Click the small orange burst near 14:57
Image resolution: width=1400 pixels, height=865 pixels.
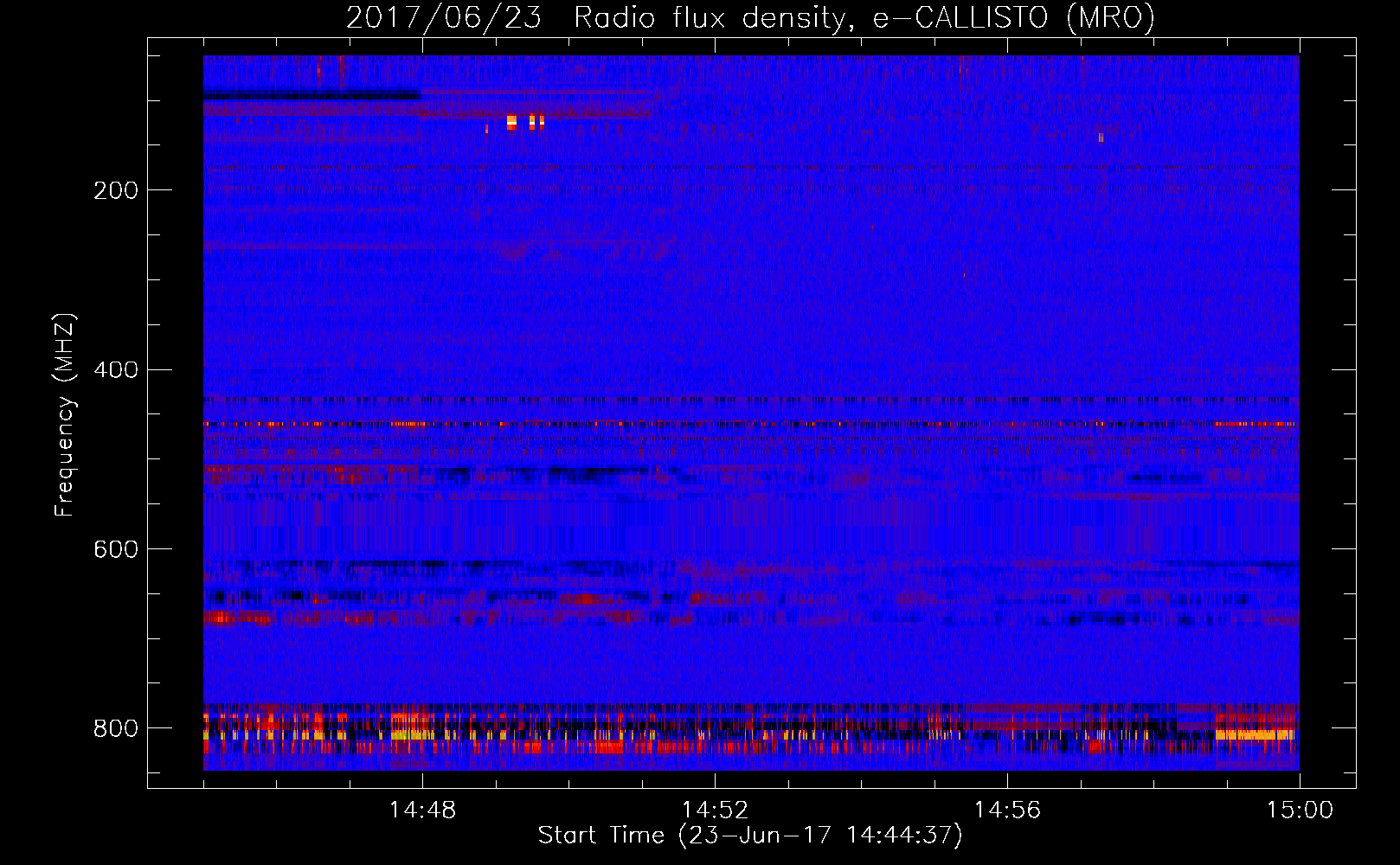1101,137
